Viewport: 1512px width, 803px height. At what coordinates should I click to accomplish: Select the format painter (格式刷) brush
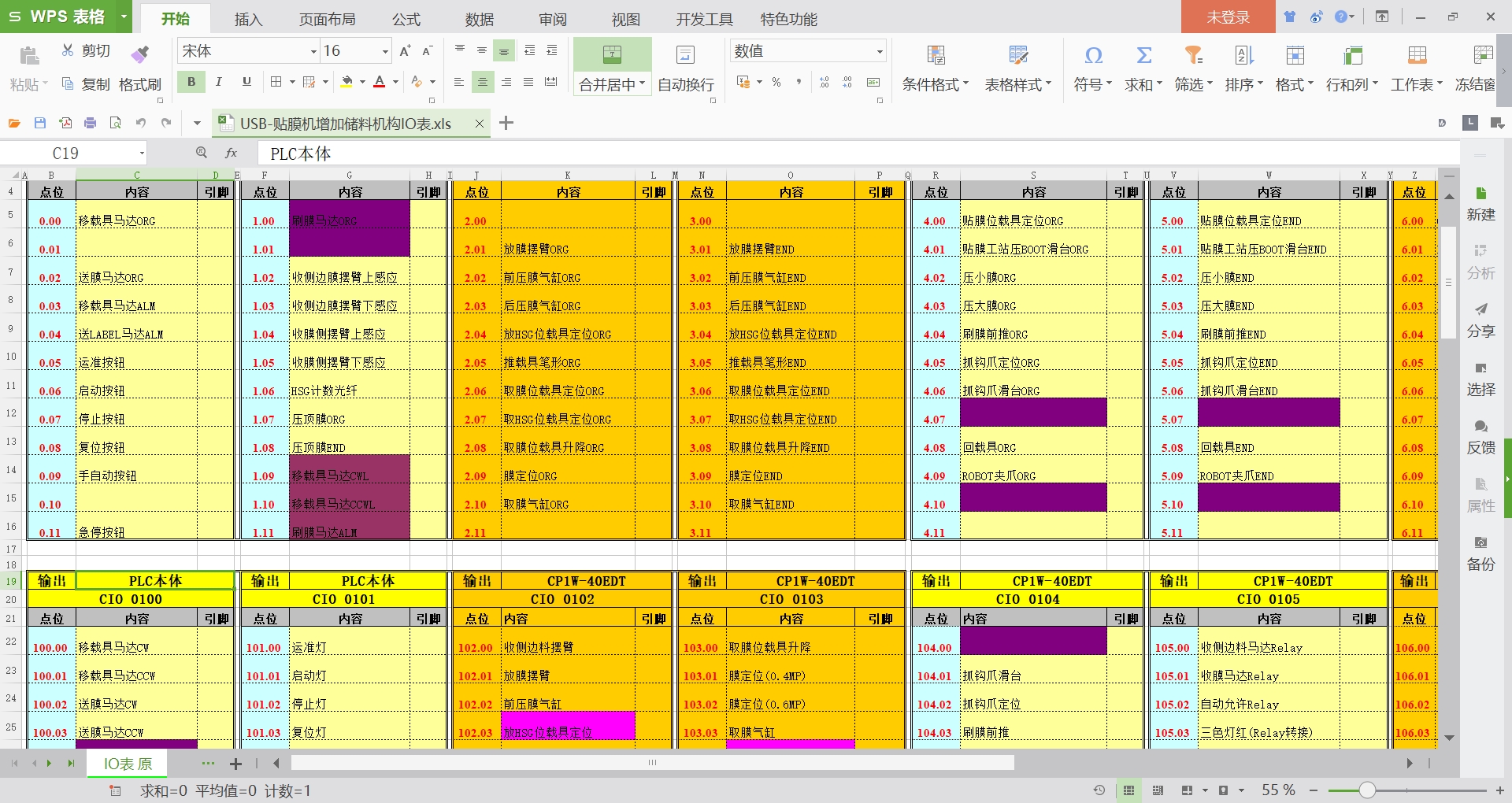click(140, 68)
